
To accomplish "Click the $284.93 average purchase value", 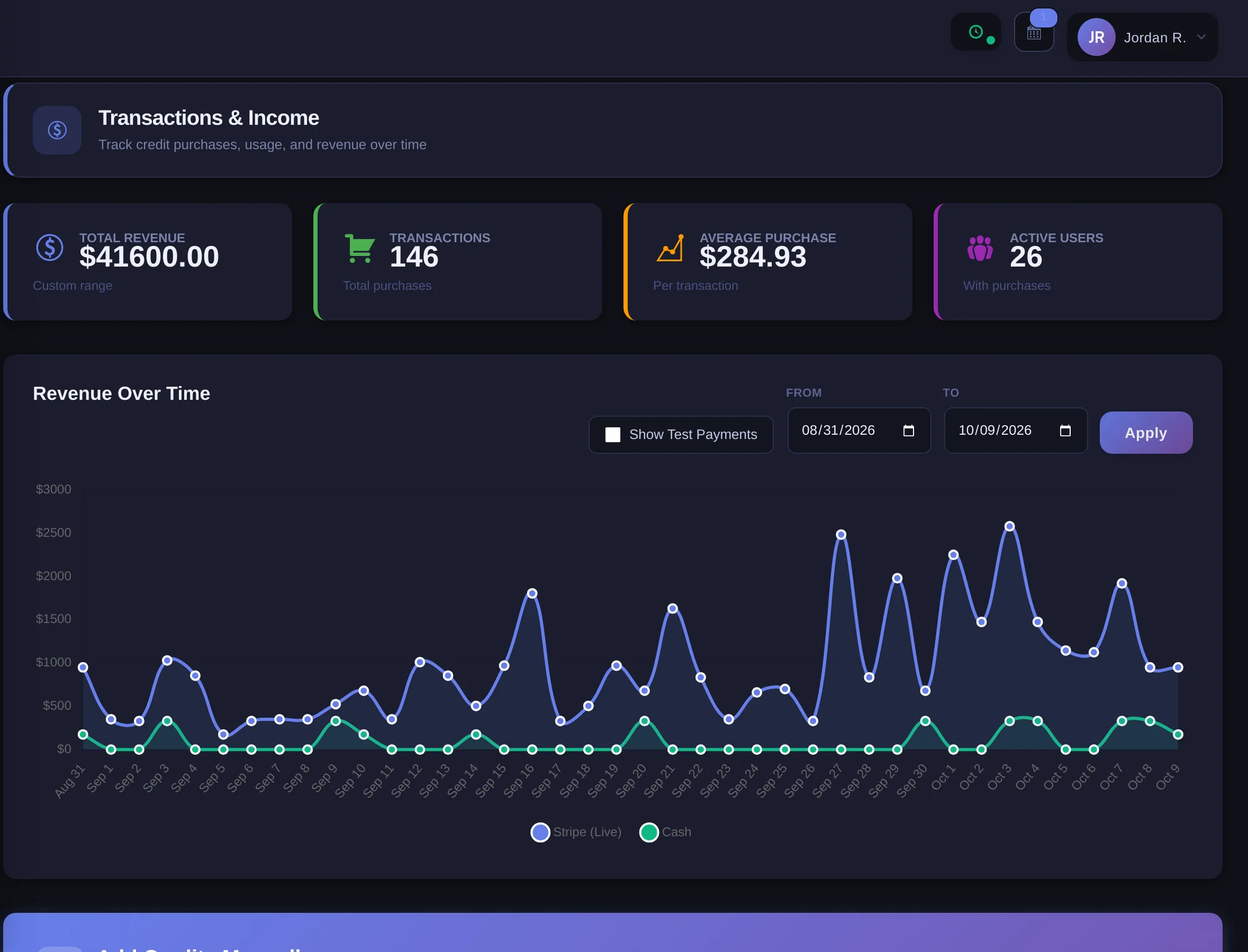I will [x=753, y=257].
